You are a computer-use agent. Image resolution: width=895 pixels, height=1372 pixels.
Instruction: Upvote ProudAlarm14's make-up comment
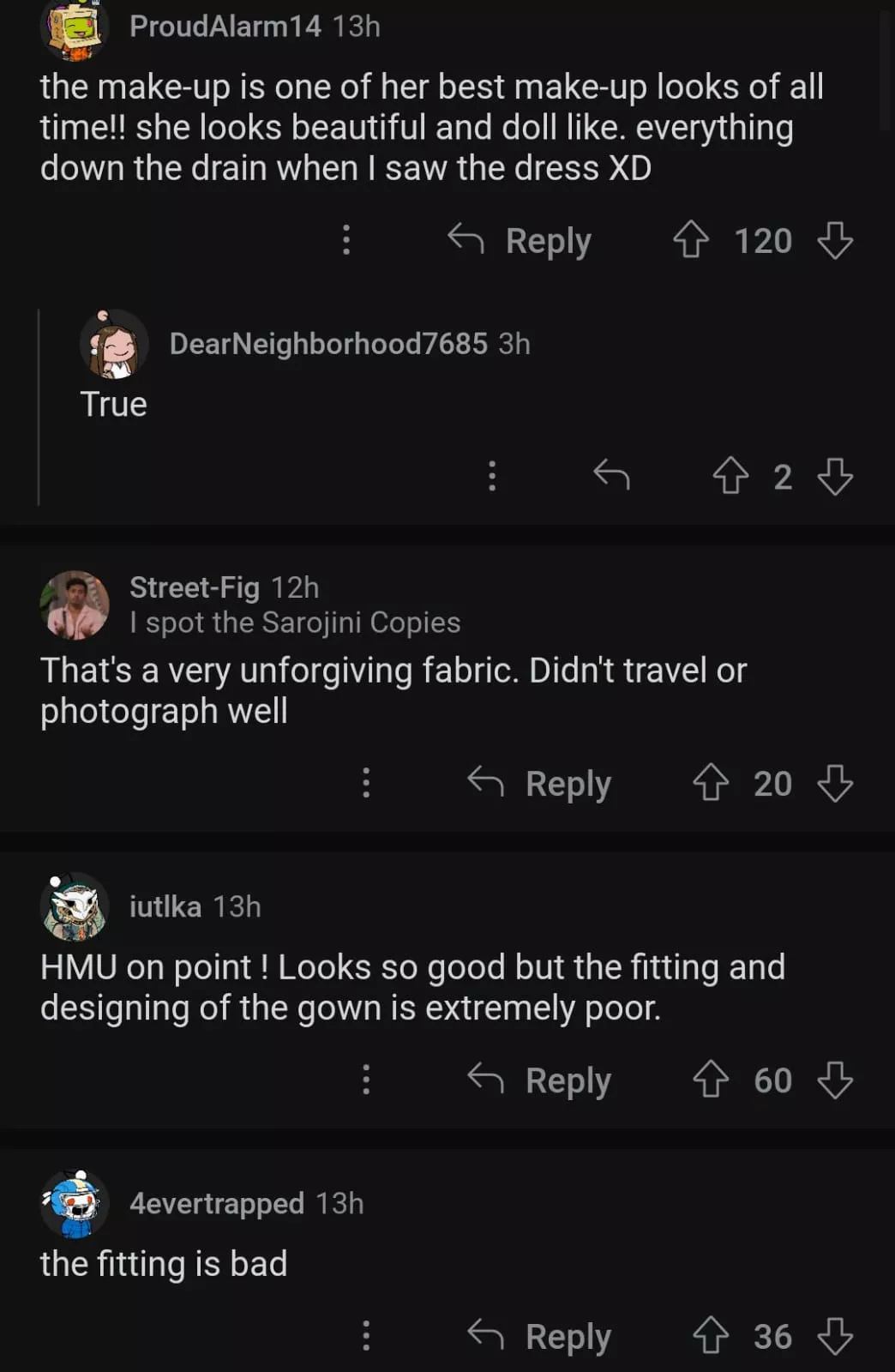tap(690, 240)
